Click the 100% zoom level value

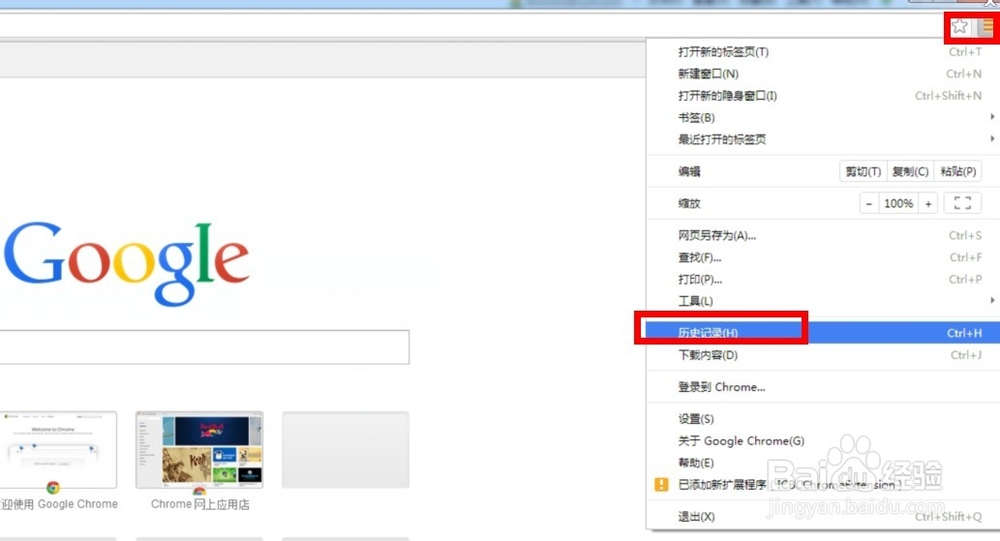pyautogui.click(x=899, y=204)
